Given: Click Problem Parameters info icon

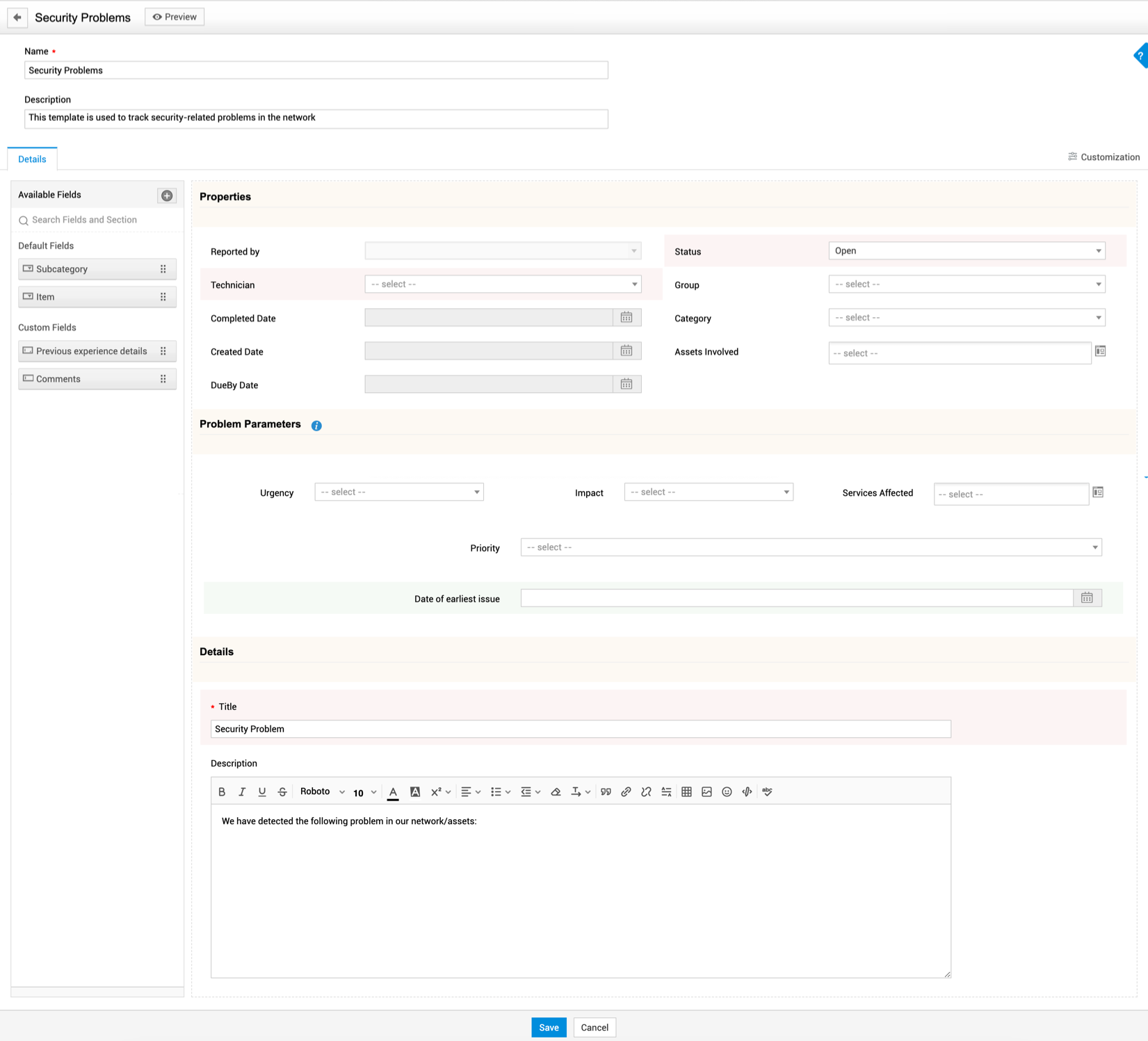Looking at the screenshot, I should click(316, 426).
